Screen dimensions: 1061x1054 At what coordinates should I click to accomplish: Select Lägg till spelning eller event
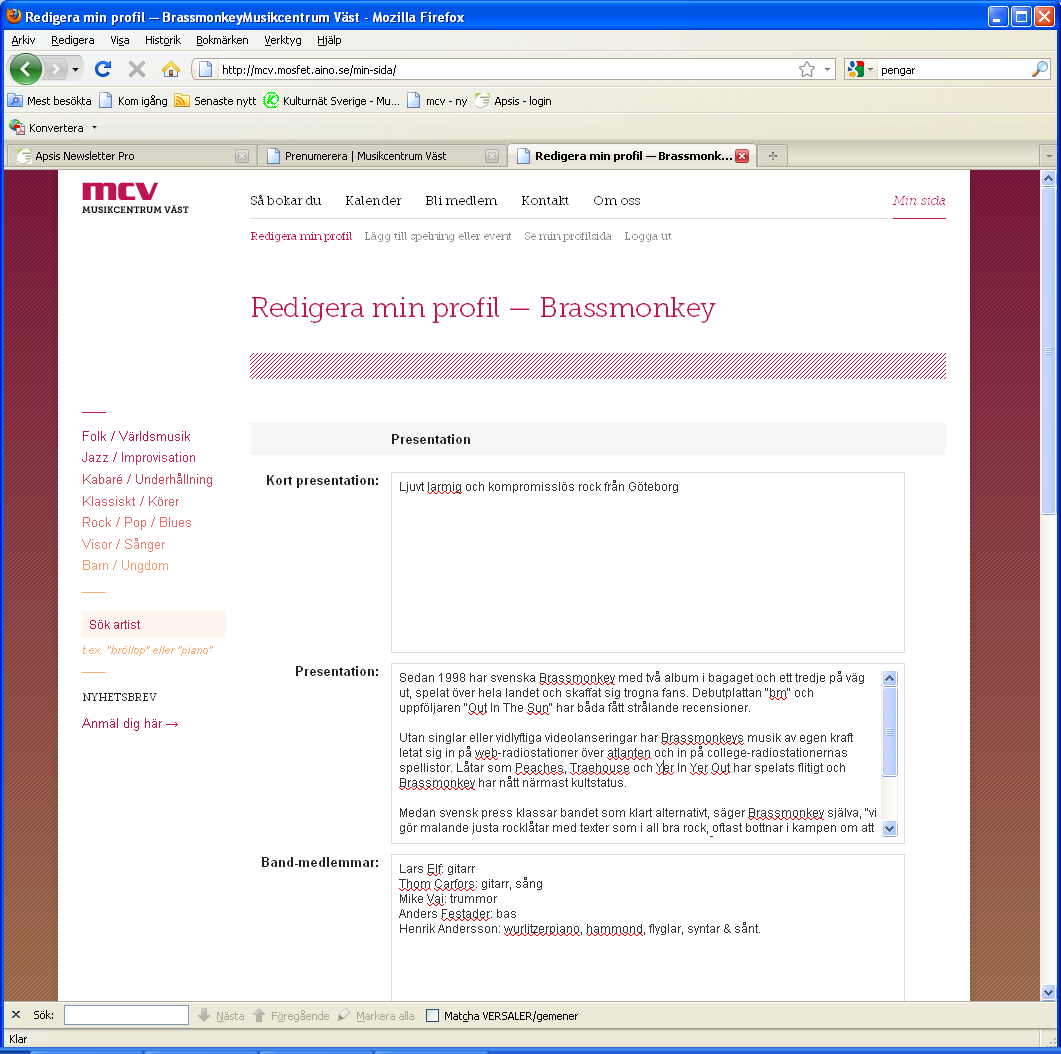point(438,236)
